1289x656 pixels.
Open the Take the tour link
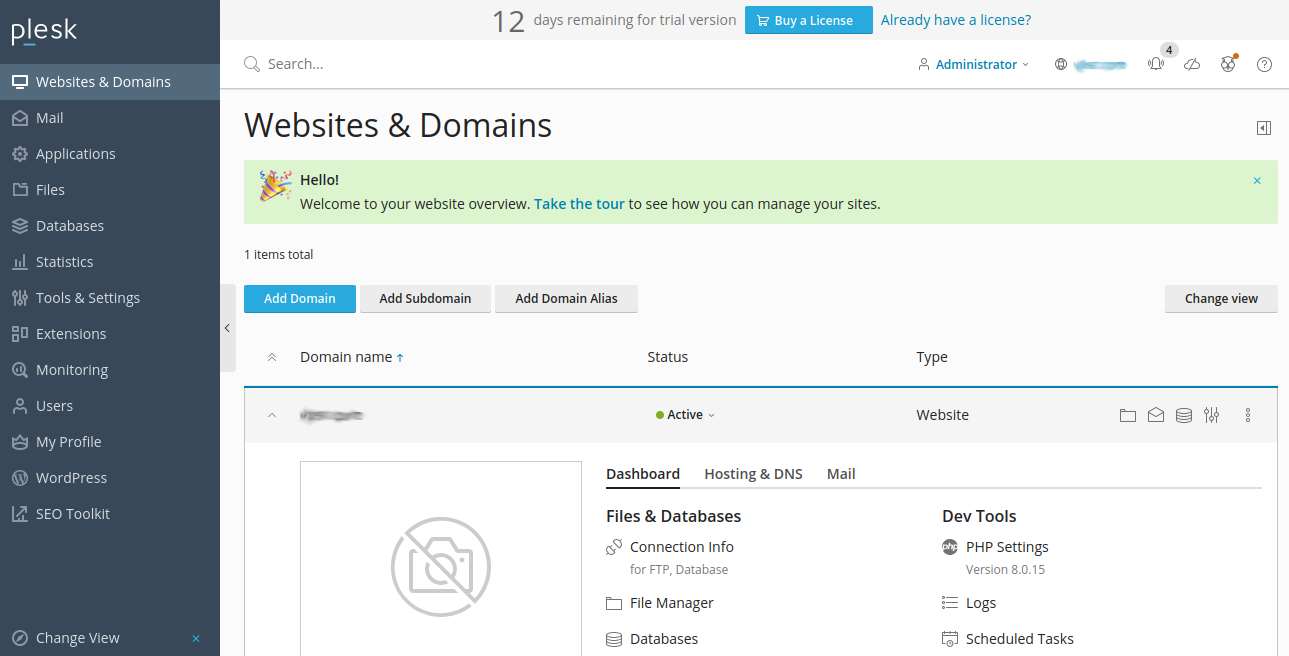[579, 203]
